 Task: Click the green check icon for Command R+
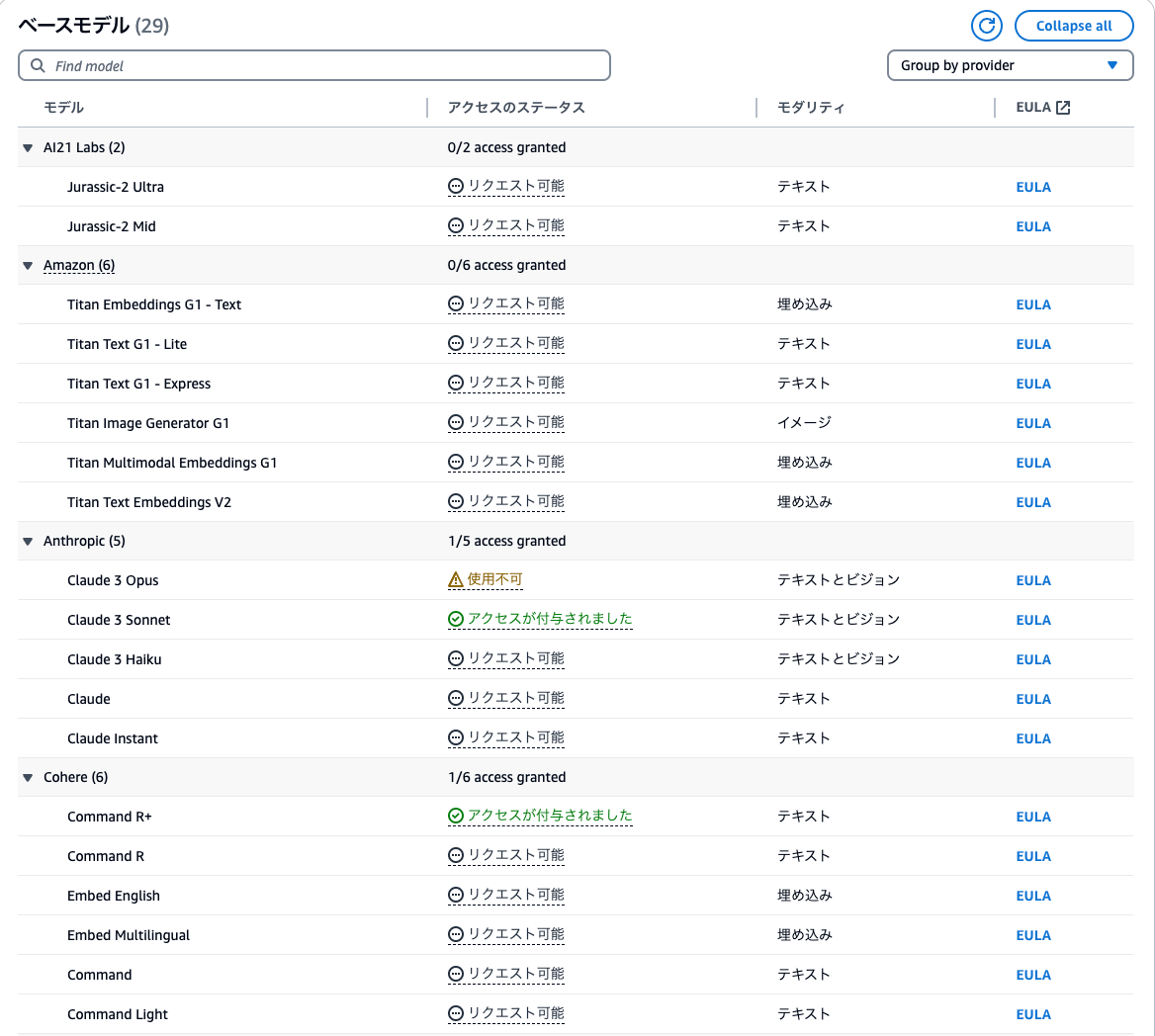coord(456,816)
